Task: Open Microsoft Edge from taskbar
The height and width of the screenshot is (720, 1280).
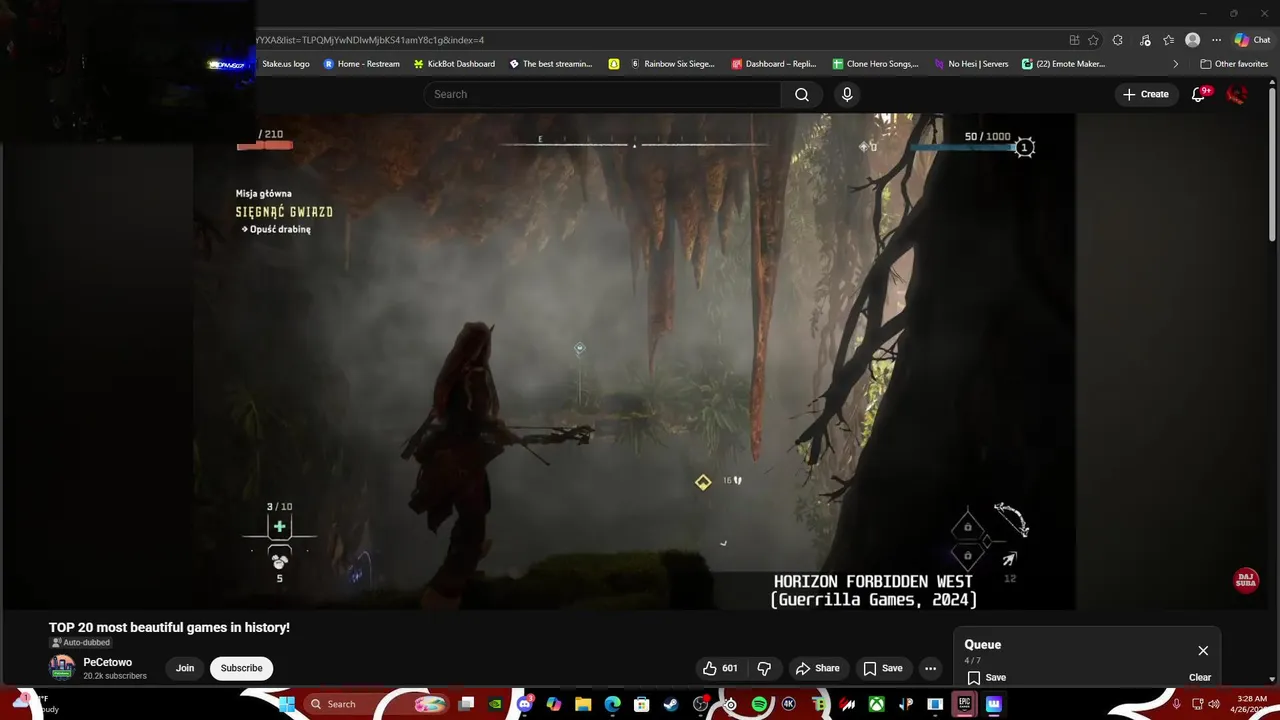Action: click(612, 704)
